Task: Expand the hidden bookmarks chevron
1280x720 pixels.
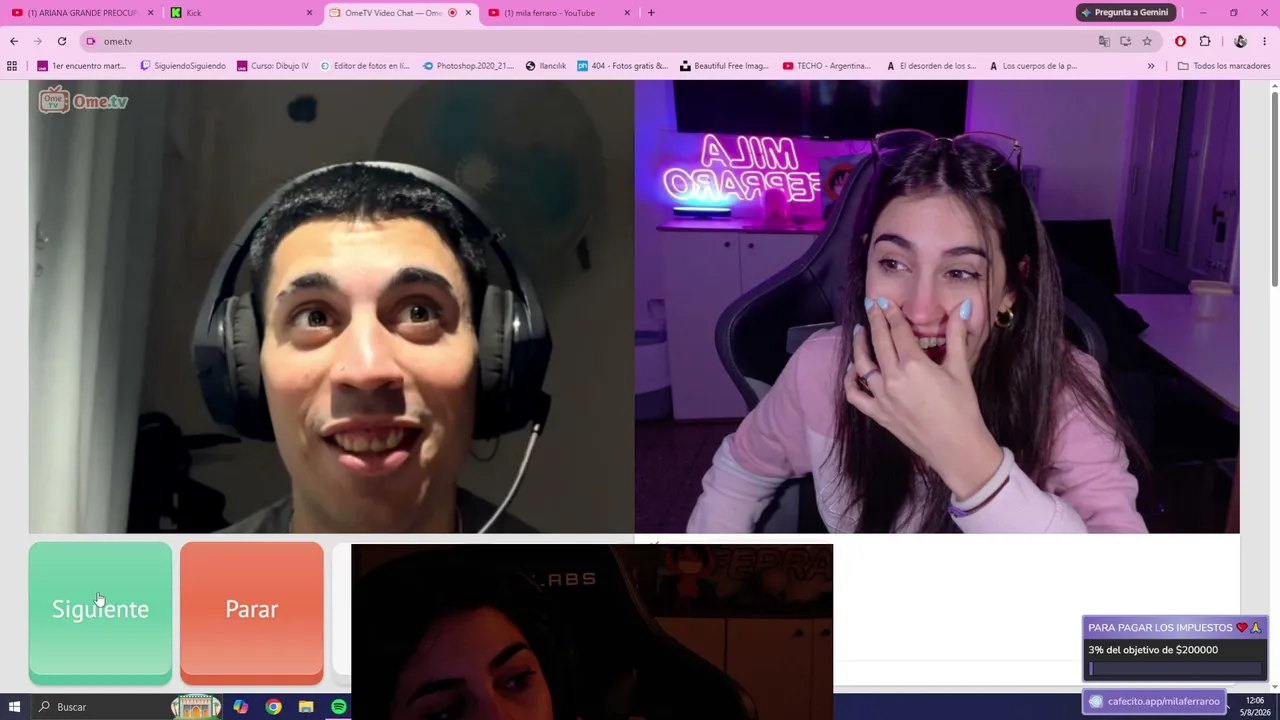Action: (x=1151, y=66)
